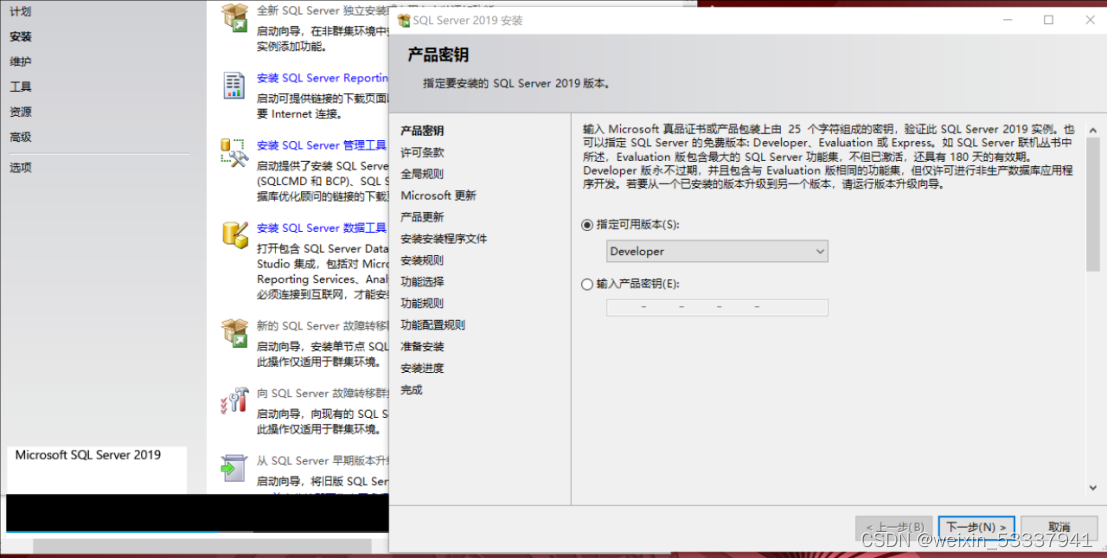Click the 功能规则 step in wizard list
Viewport: 1108px width, 559px height.
(x=423, y=303)
